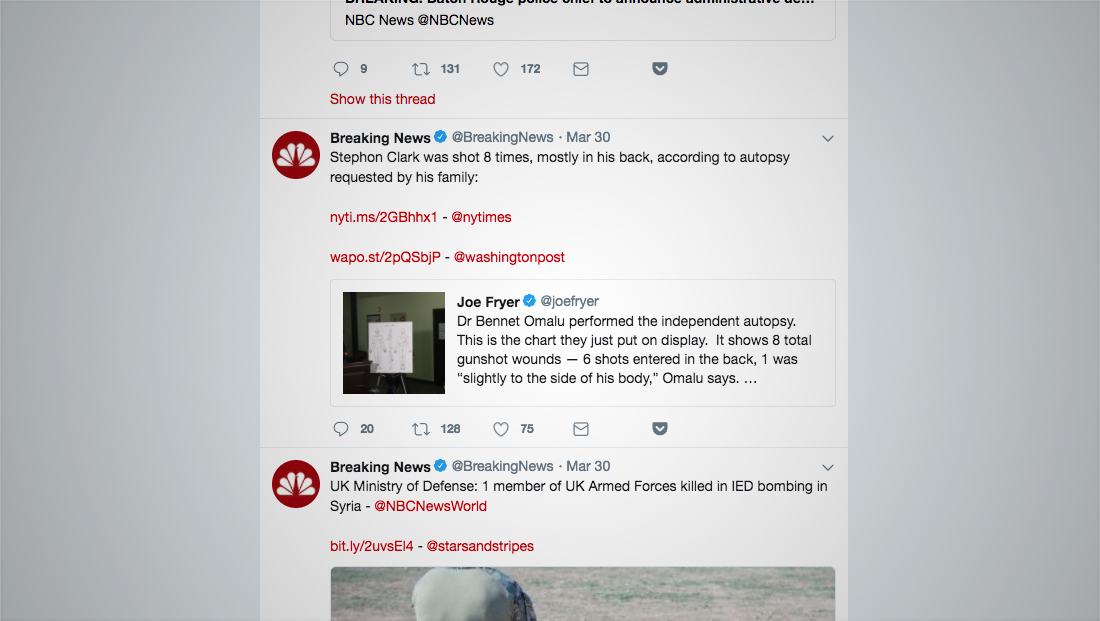This screenshot has height=621, width=1100.
Task: Open Joe Fryer's autopsy chart image
Action: 393,342
